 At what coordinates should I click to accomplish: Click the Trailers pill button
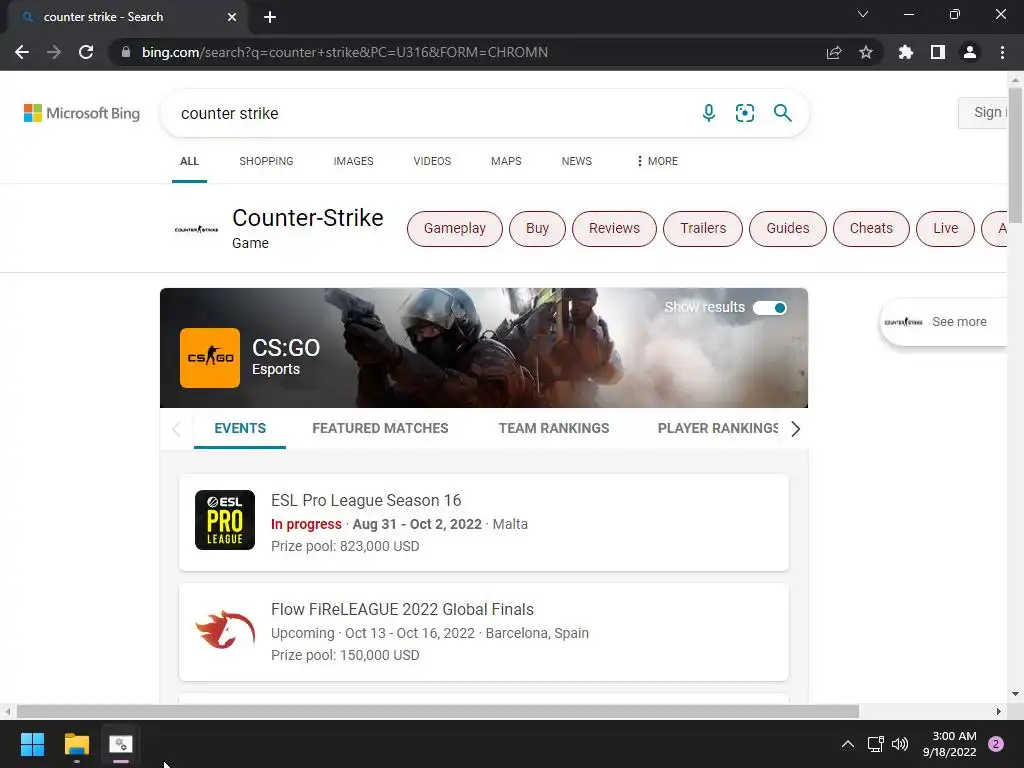coord(703,229)
